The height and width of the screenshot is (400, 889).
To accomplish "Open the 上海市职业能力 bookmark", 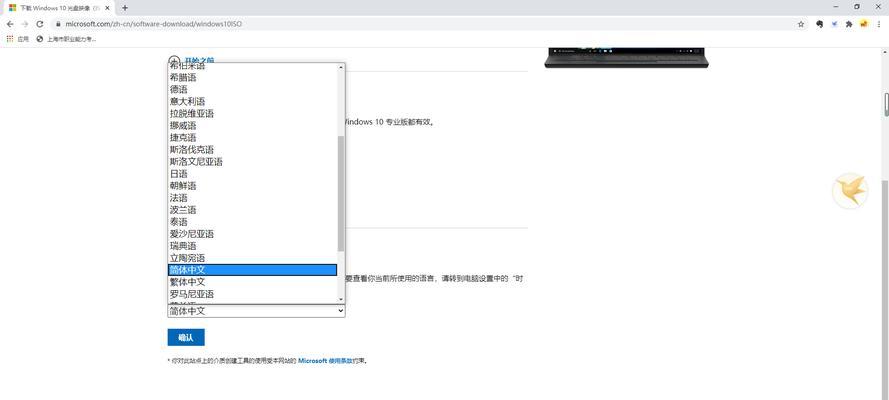I will point(66,39).
